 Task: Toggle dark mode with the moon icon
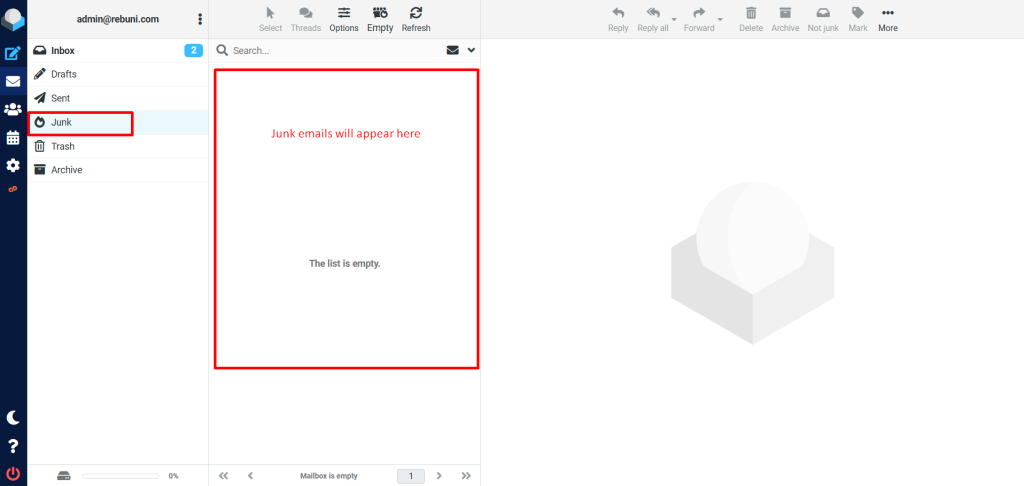pos(13,418)
